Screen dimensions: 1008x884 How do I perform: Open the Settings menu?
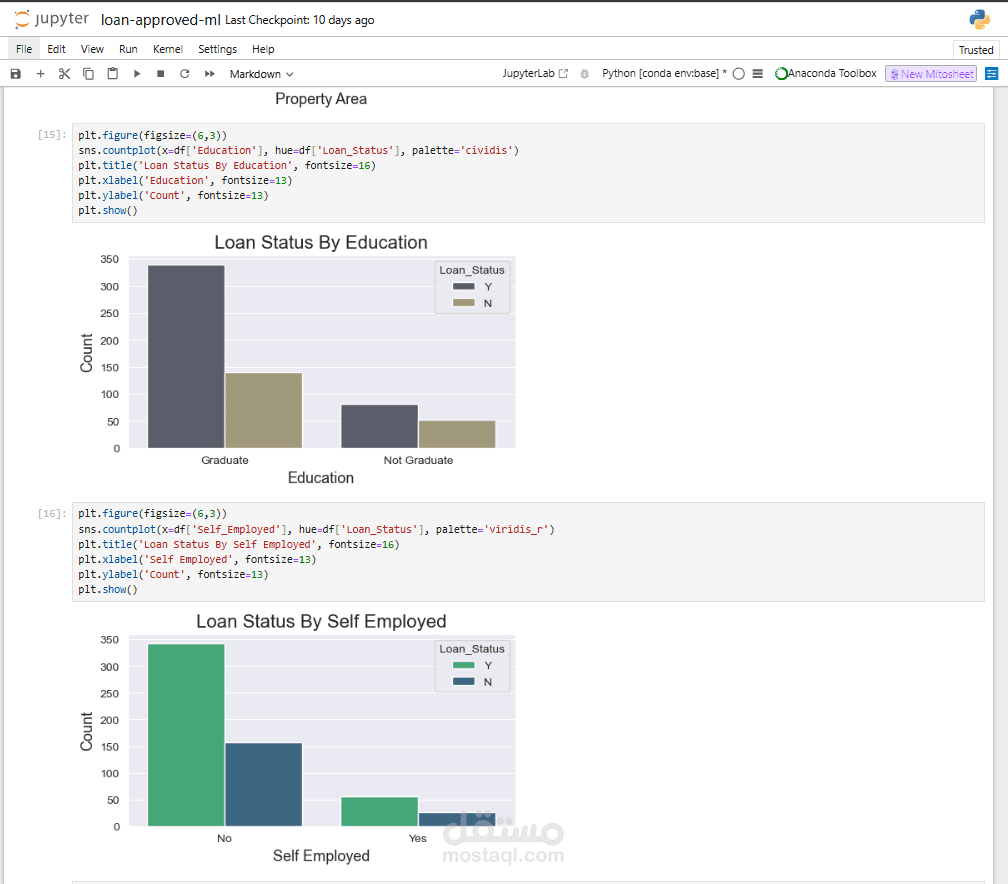coord(217,49)
